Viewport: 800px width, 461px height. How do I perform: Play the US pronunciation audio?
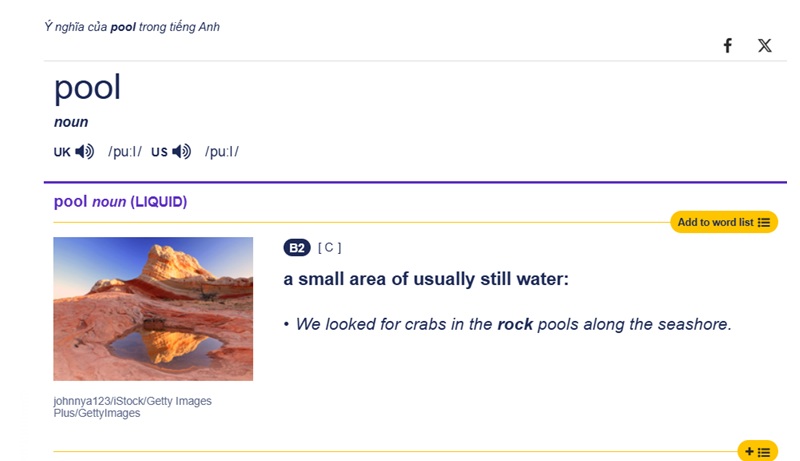[x=182, y=151]
